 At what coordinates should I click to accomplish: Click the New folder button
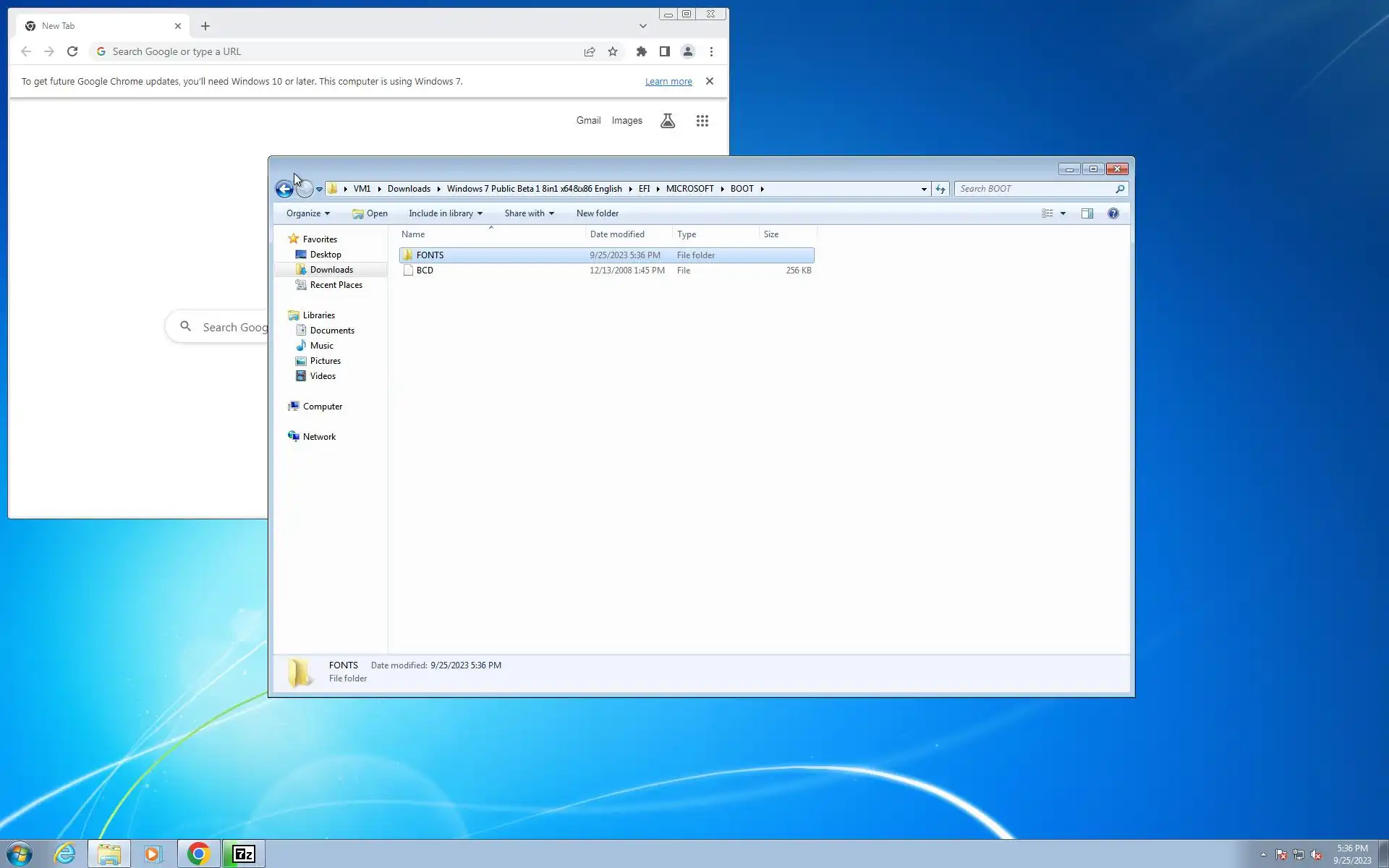[x=597, y=213]
